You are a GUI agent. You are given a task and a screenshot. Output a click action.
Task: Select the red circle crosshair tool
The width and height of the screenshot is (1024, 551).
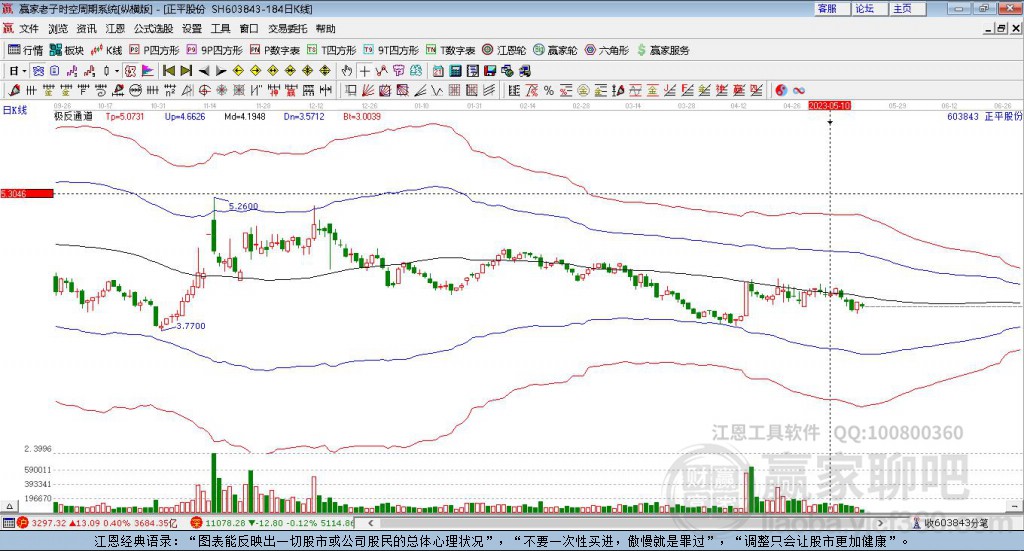click(204, 90)
